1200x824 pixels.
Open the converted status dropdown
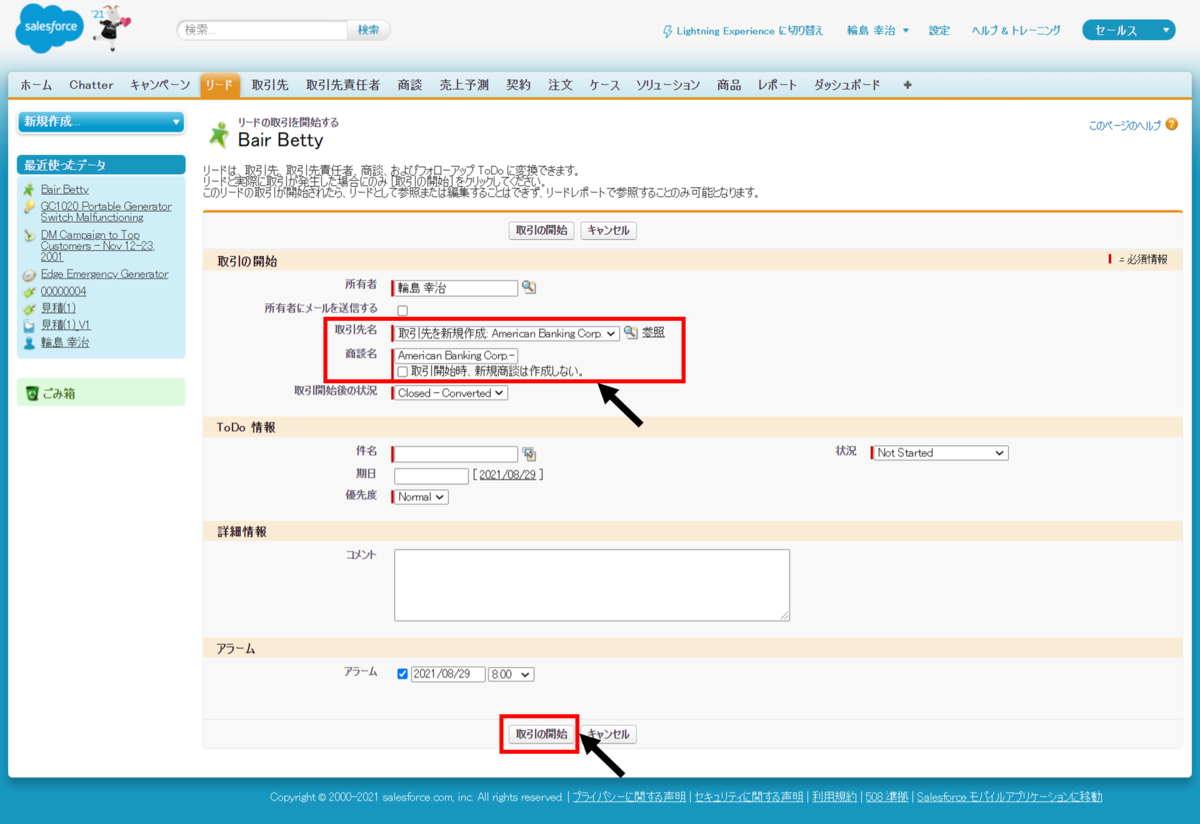(x=451, y=393)
